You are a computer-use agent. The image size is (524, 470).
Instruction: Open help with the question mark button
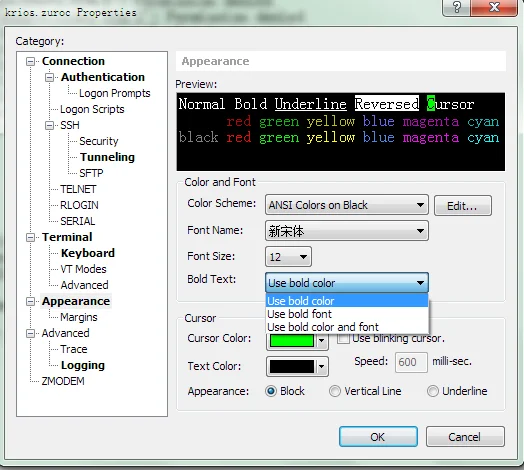point(456,7)
